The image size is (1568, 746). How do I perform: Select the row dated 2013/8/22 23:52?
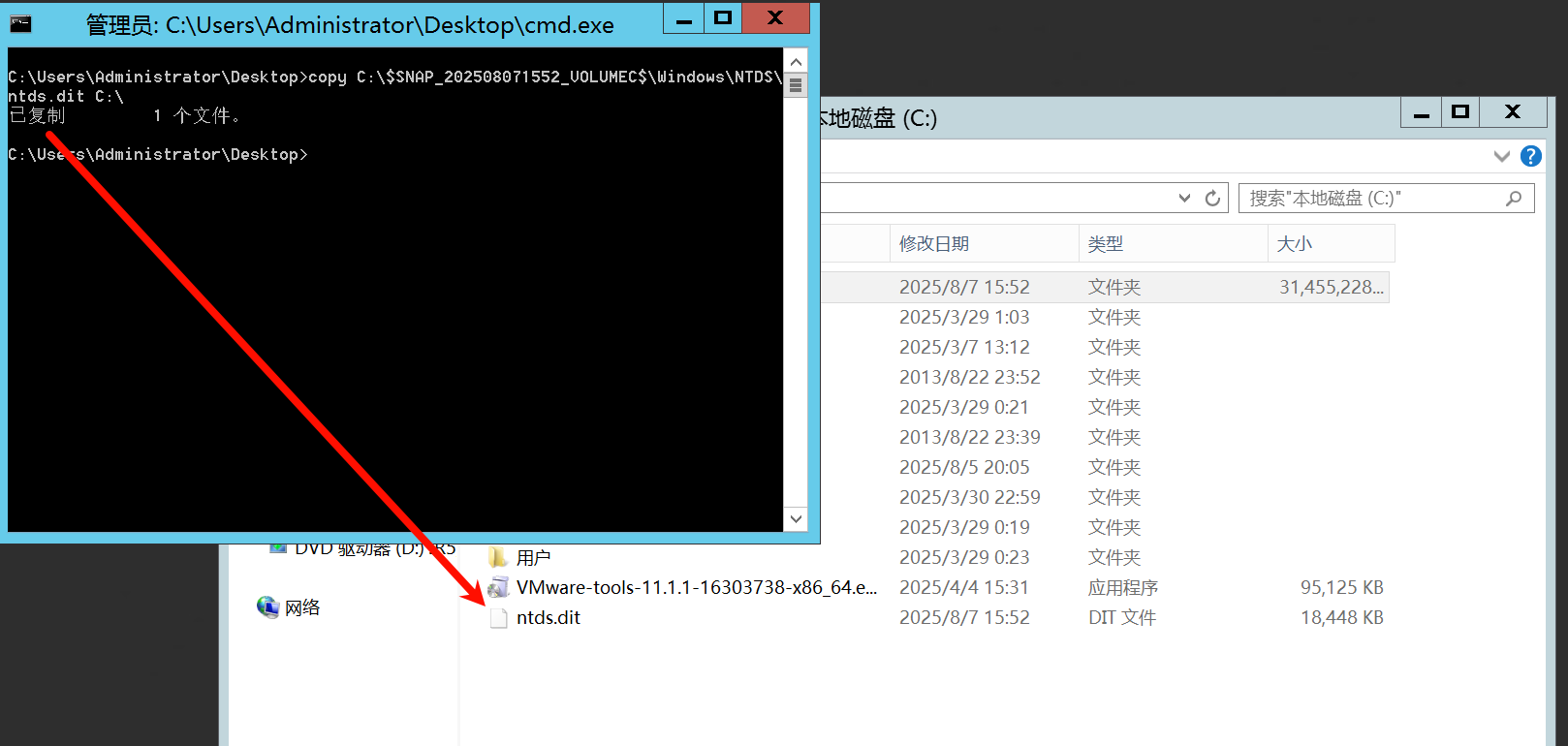click(969, 378)
